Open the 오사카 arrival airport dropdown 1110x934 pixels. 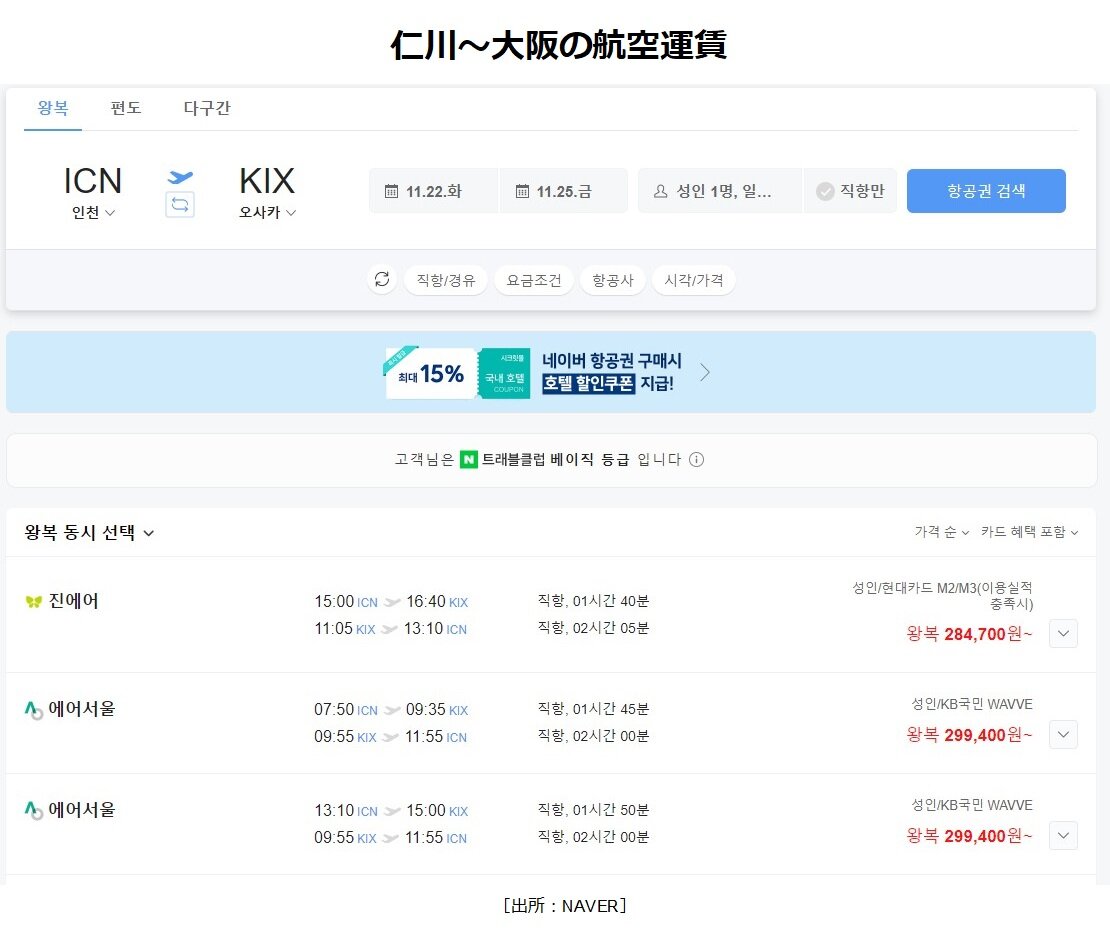pyautogui.click(x=267, y=212)
